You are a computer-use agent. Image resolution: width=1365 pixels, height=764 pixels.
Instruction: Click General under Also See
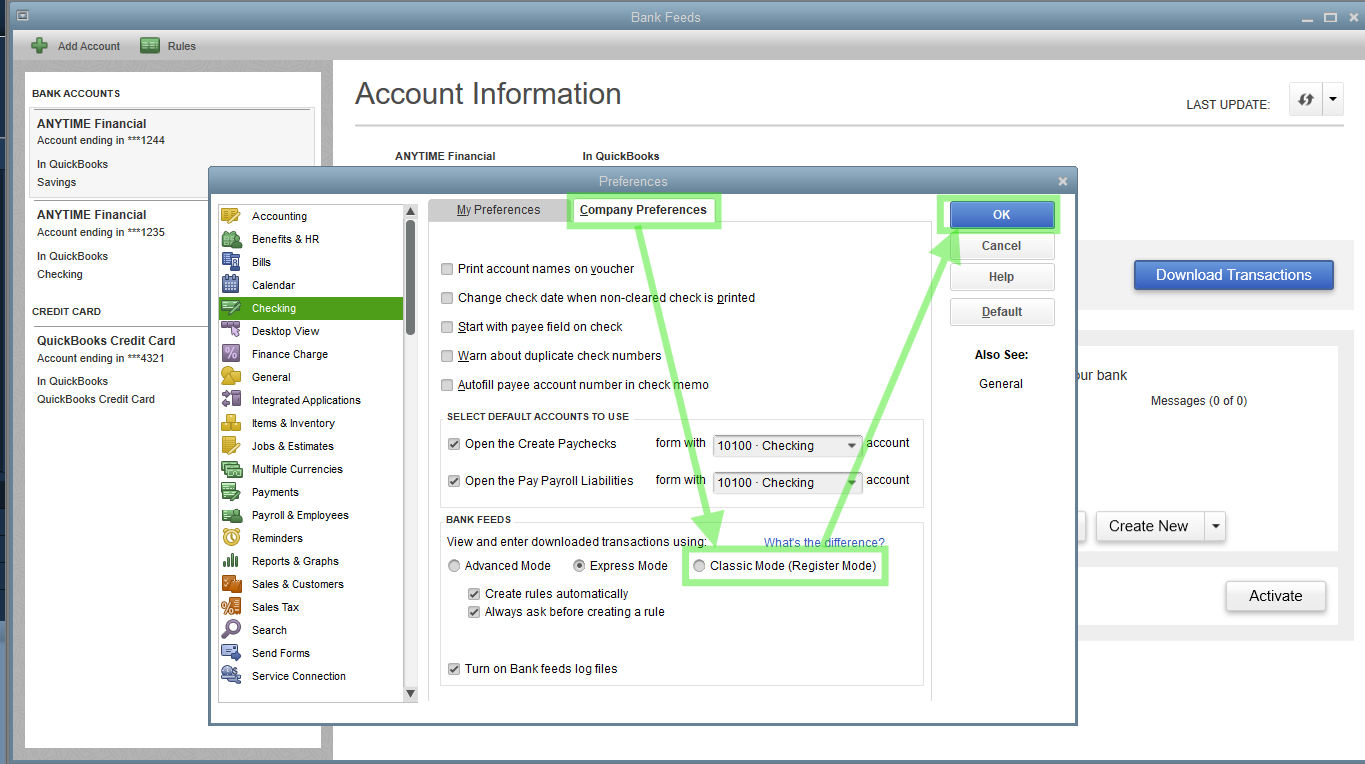coord(1001,384)
